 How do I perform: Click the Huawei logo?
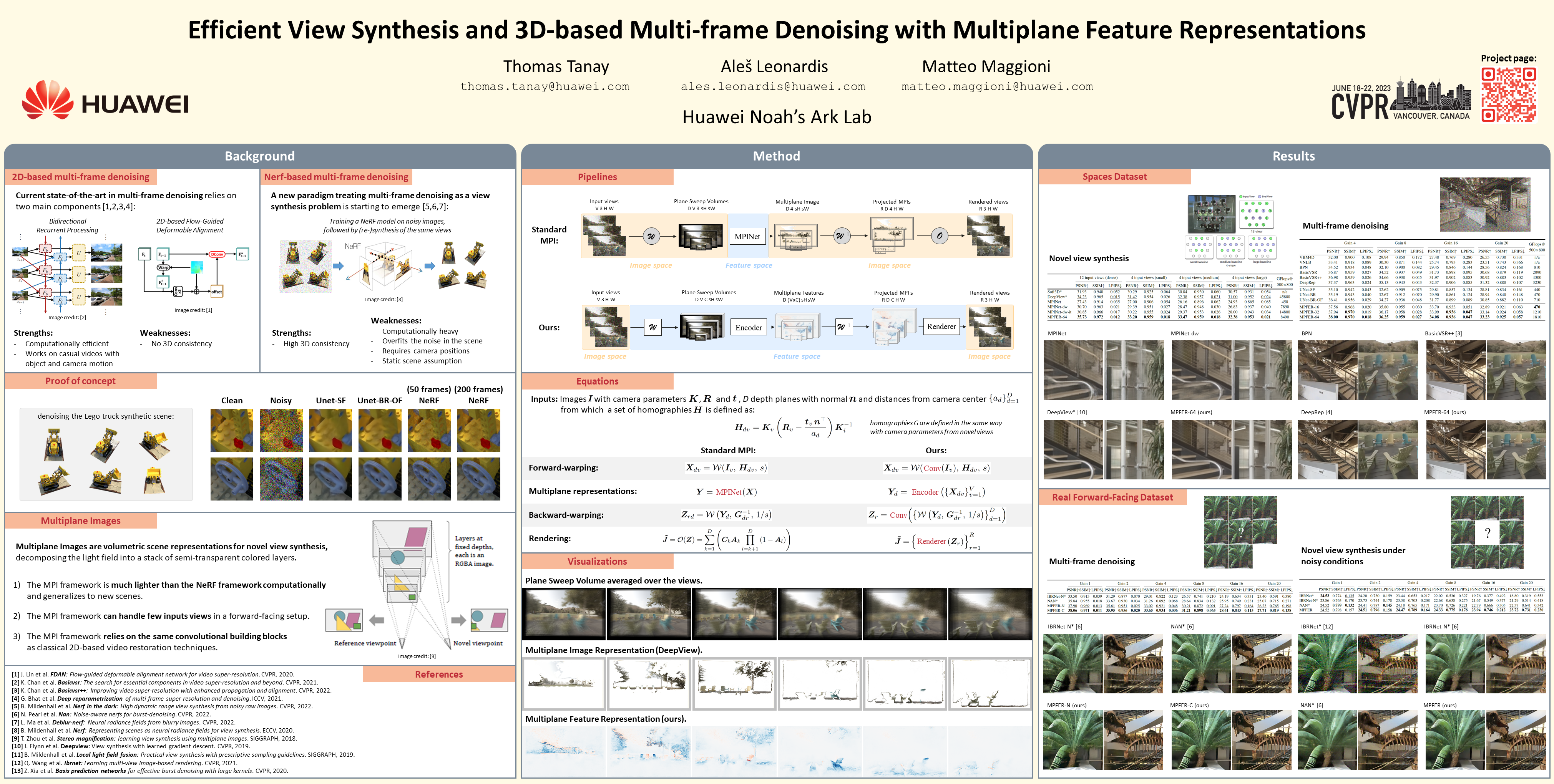click(x=106, y=100)
